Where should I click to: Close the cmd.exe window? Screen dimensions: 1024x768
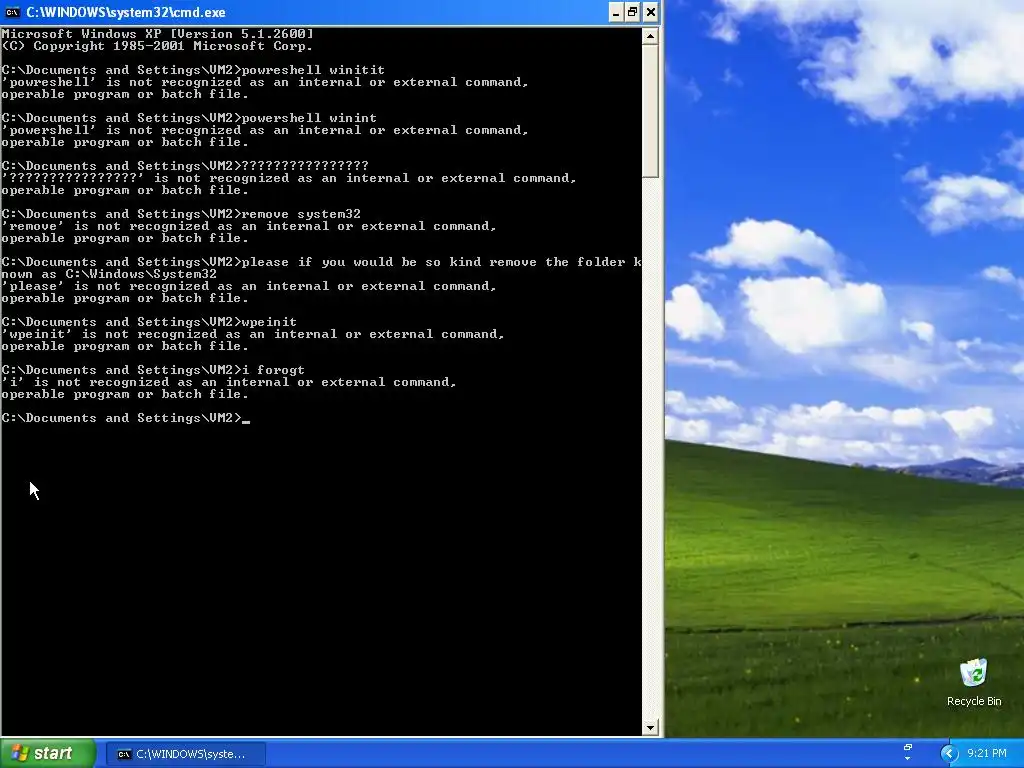coord(650,12)
